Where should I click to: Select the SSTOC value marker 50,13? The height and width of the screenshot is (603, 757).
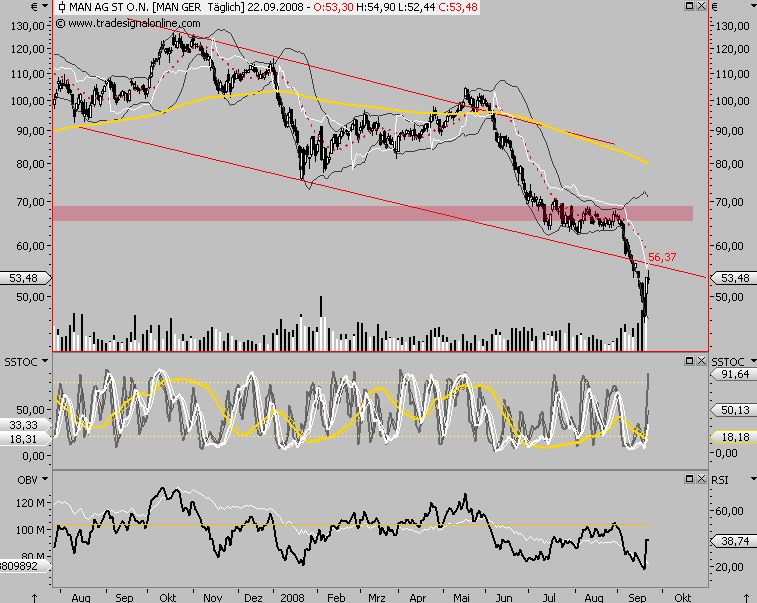734,410
